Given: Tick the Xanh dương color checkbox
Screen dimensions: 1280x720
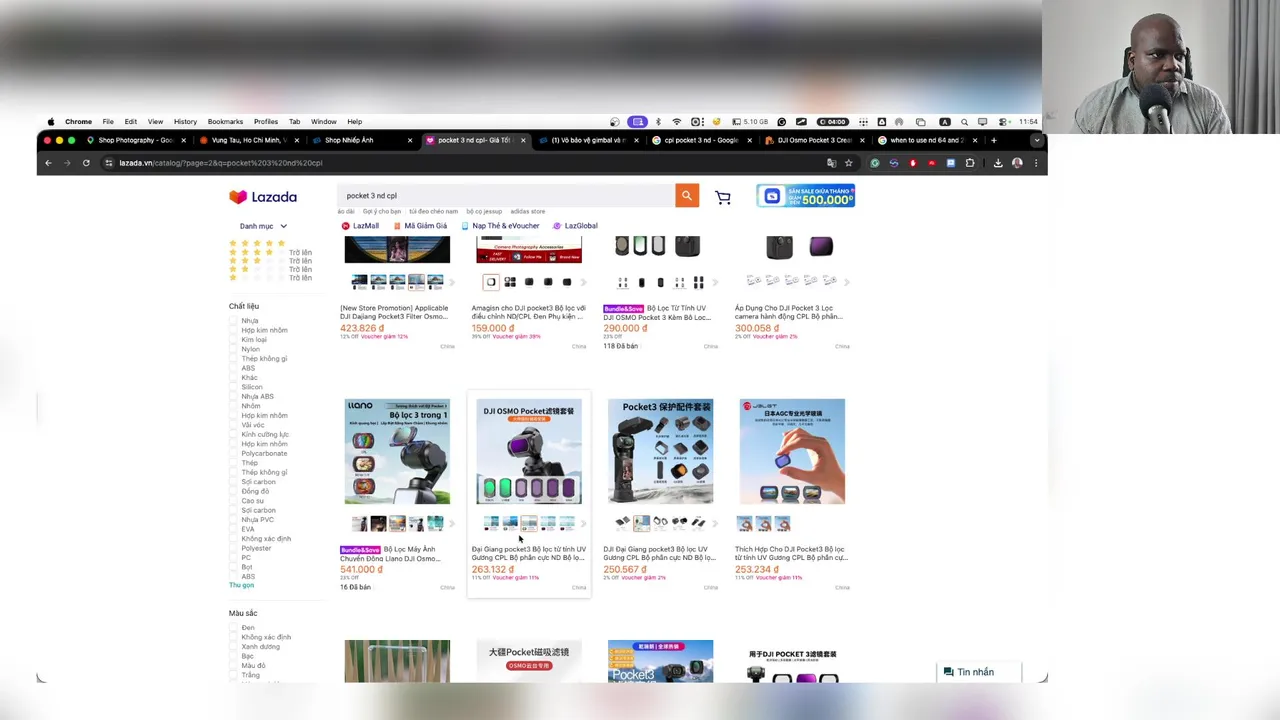Looking at the screenshot, I should (x=234, y=647).
